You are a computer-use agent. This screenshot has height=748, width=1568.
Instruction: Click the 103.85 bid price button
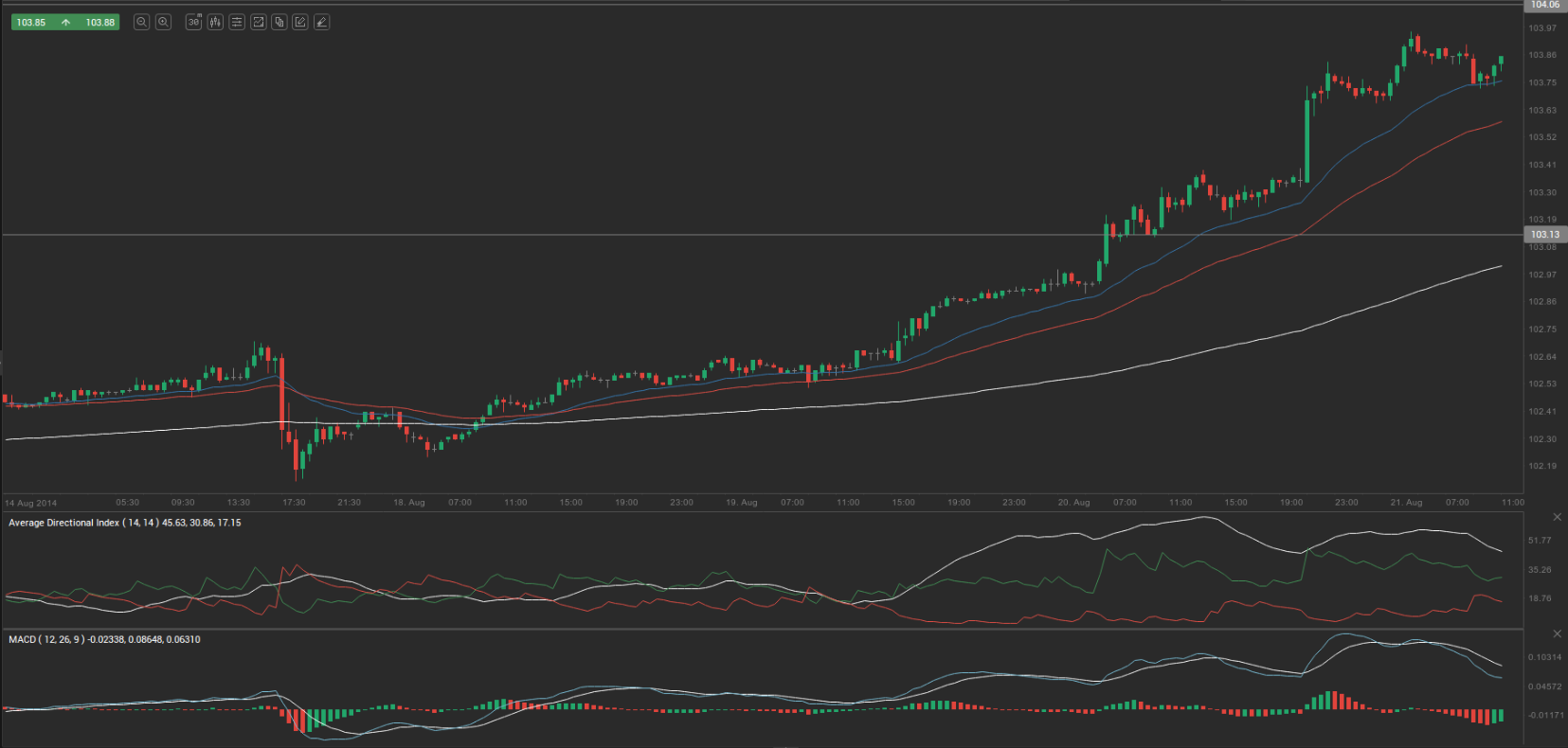click(x=31, y=22)
